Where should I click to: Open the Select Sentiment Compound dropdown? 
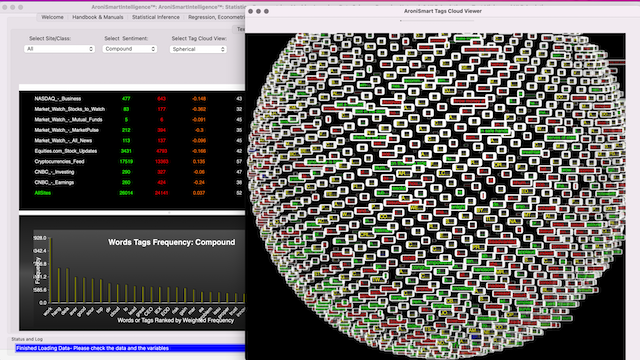click(129, 49)
